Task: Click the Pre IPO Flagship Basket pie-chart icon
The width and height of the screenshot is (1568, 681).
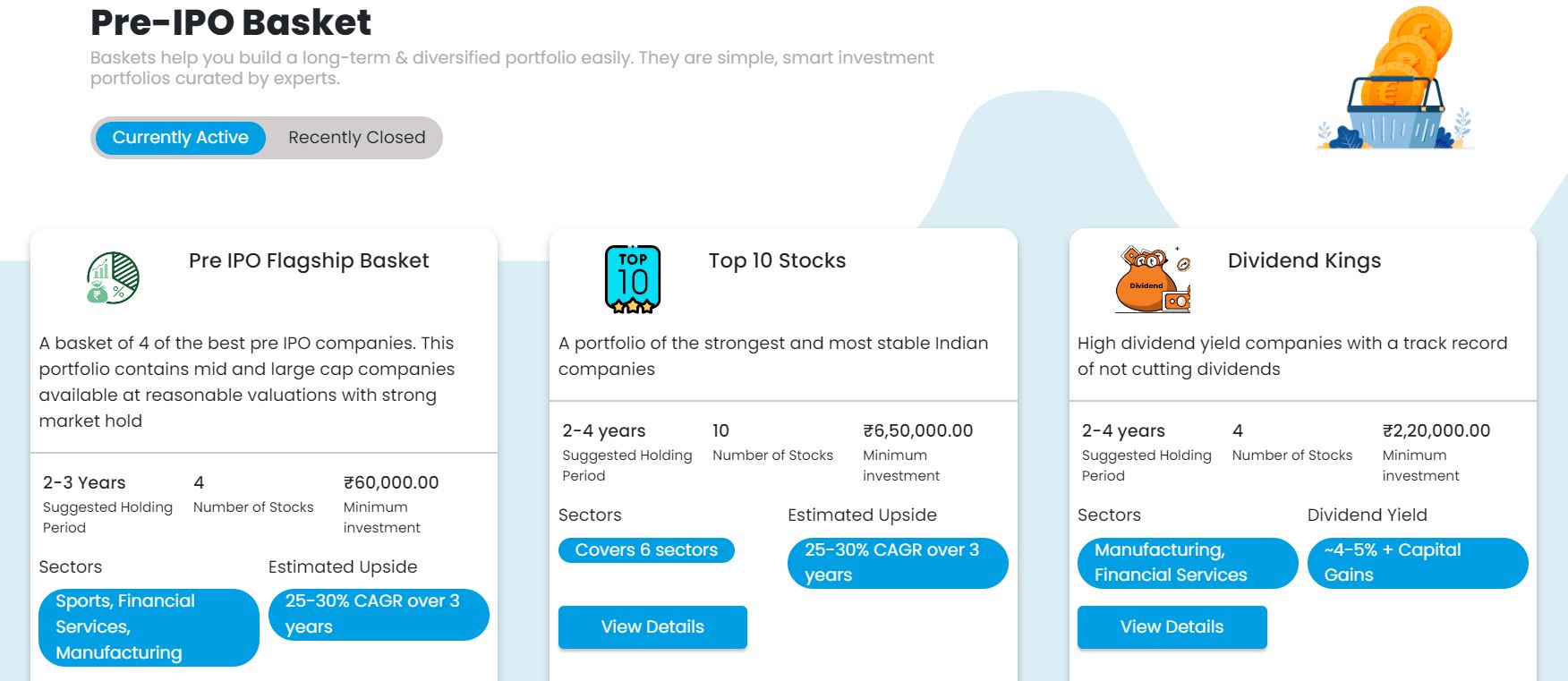Action: click(113, 278)
